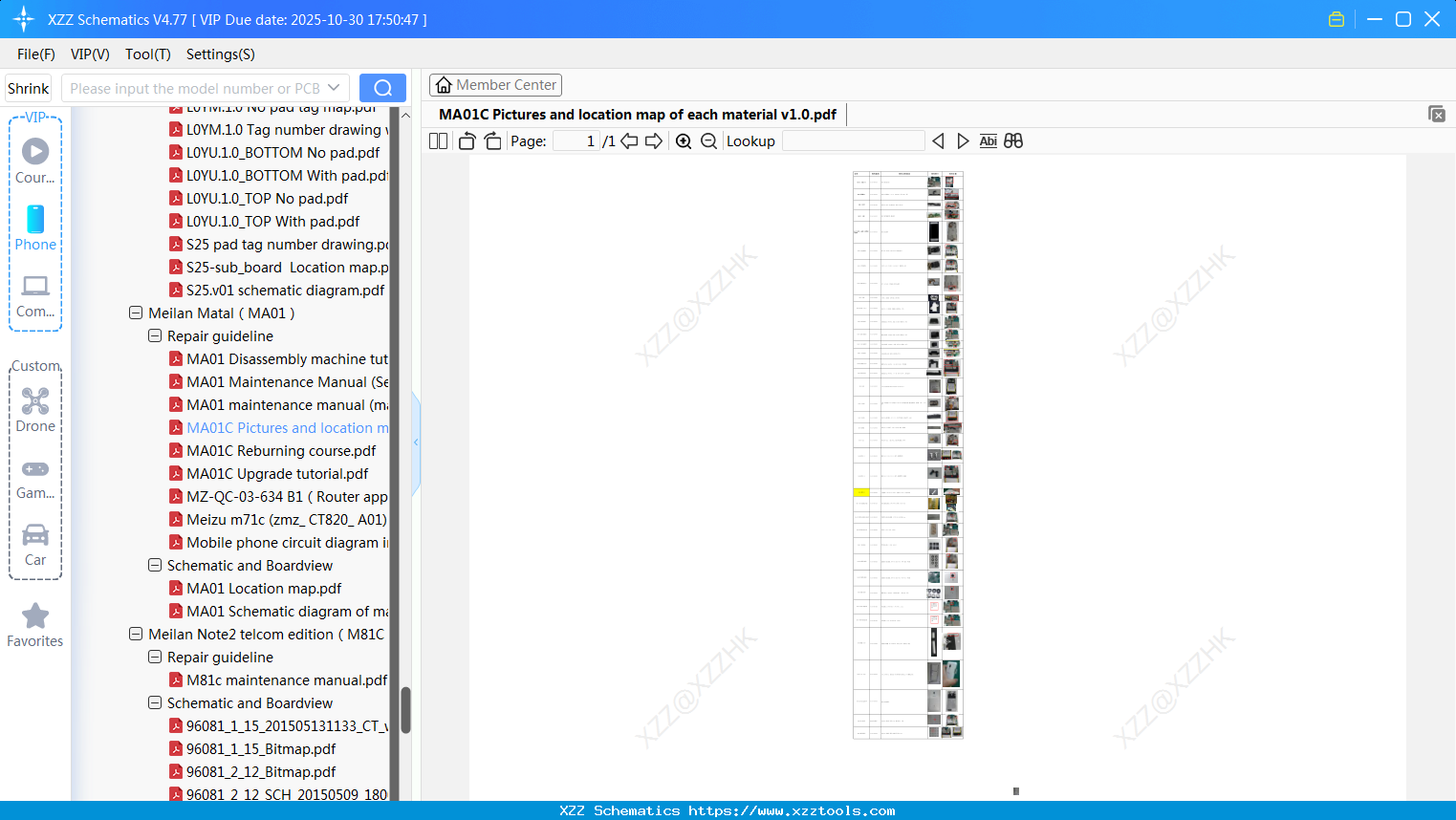This screenshot has height=820, width=1456.
Task: Rotate the page counterclockwise
Action: click(x=467, y=141)
